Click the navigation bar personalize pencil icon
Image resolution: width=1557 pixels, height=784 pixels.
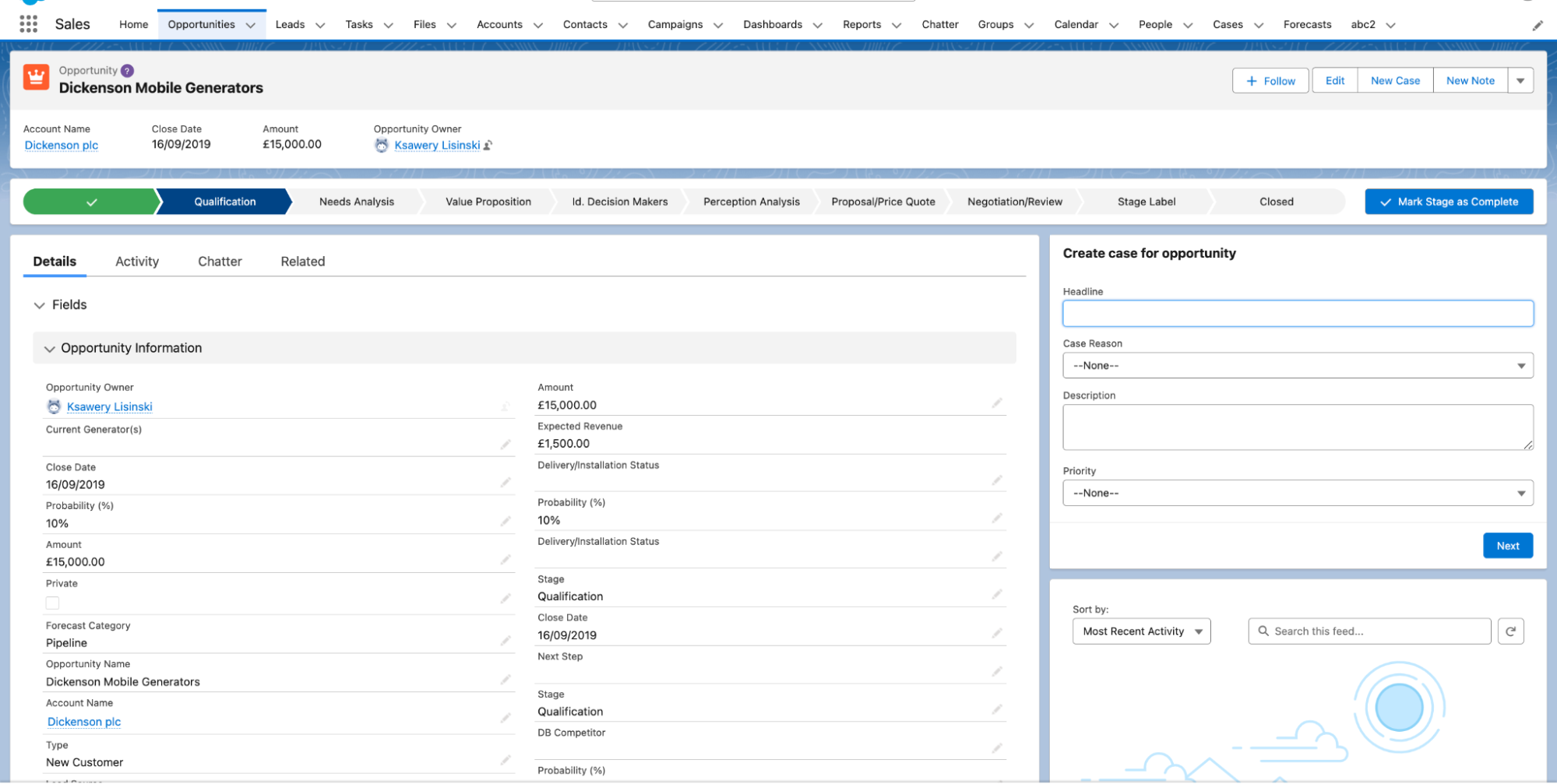1537,25
